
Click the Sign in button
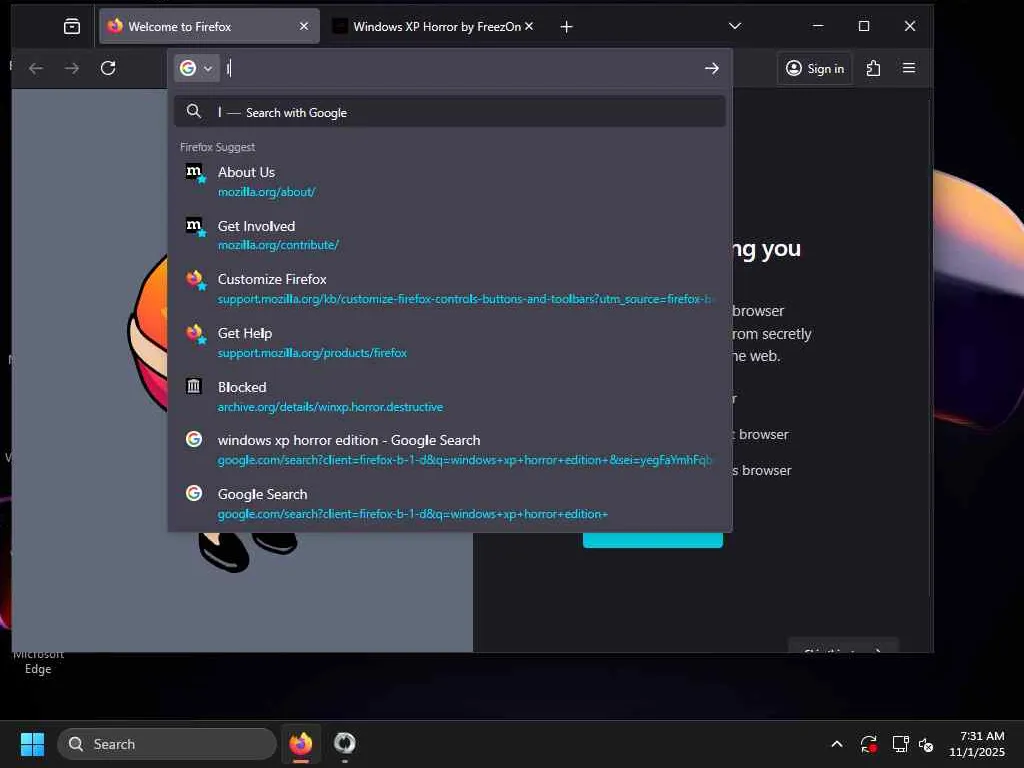[814, 68]
